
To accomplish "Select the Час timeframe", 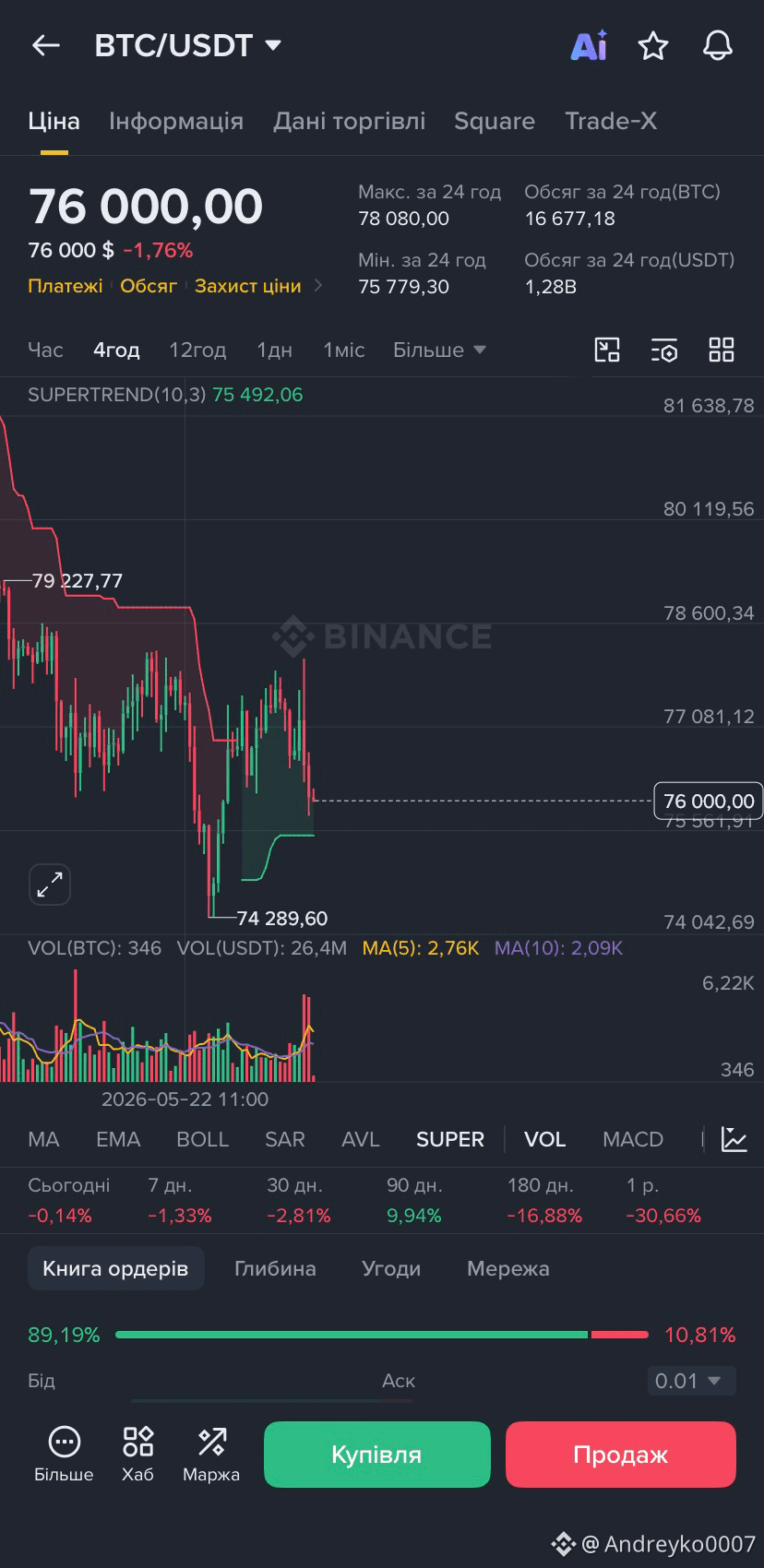I will pos(45,350).
